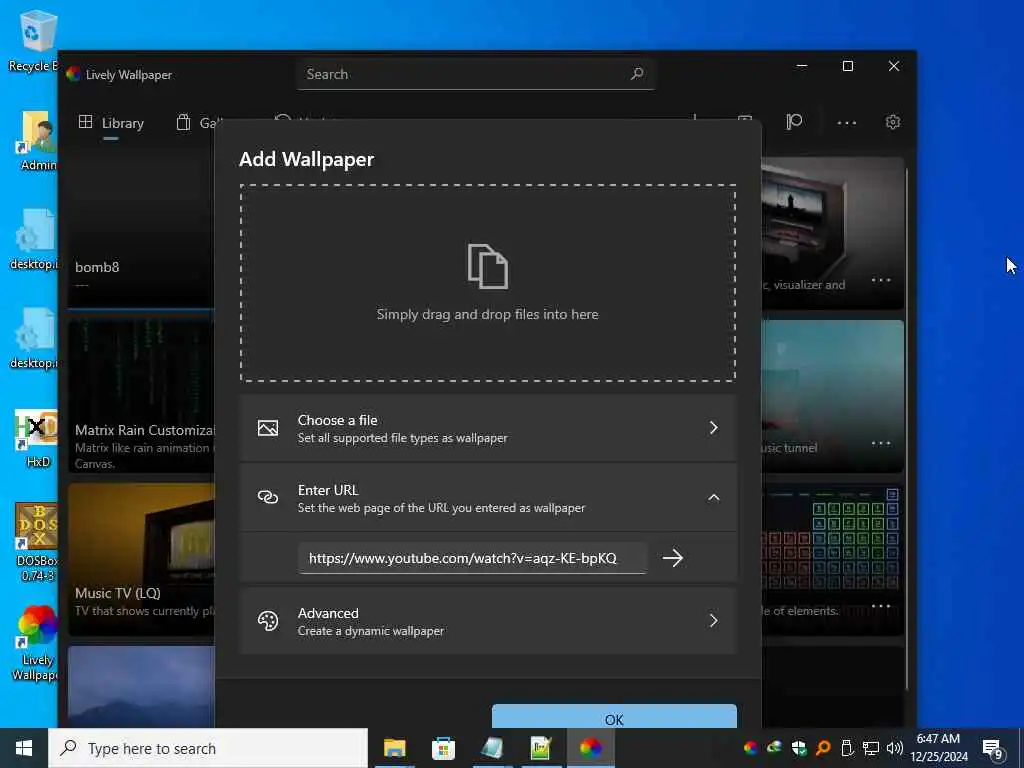Click the Library grid icon
The width and height of the screenshot is (1024, 768).
86,122
